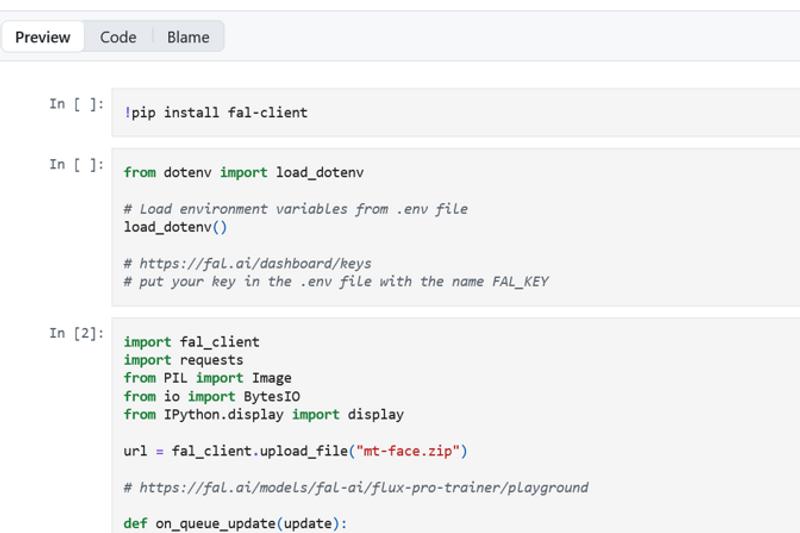
Task: Click the 'from dotenv import load_dotenv' line
Action: pos(243,172)
